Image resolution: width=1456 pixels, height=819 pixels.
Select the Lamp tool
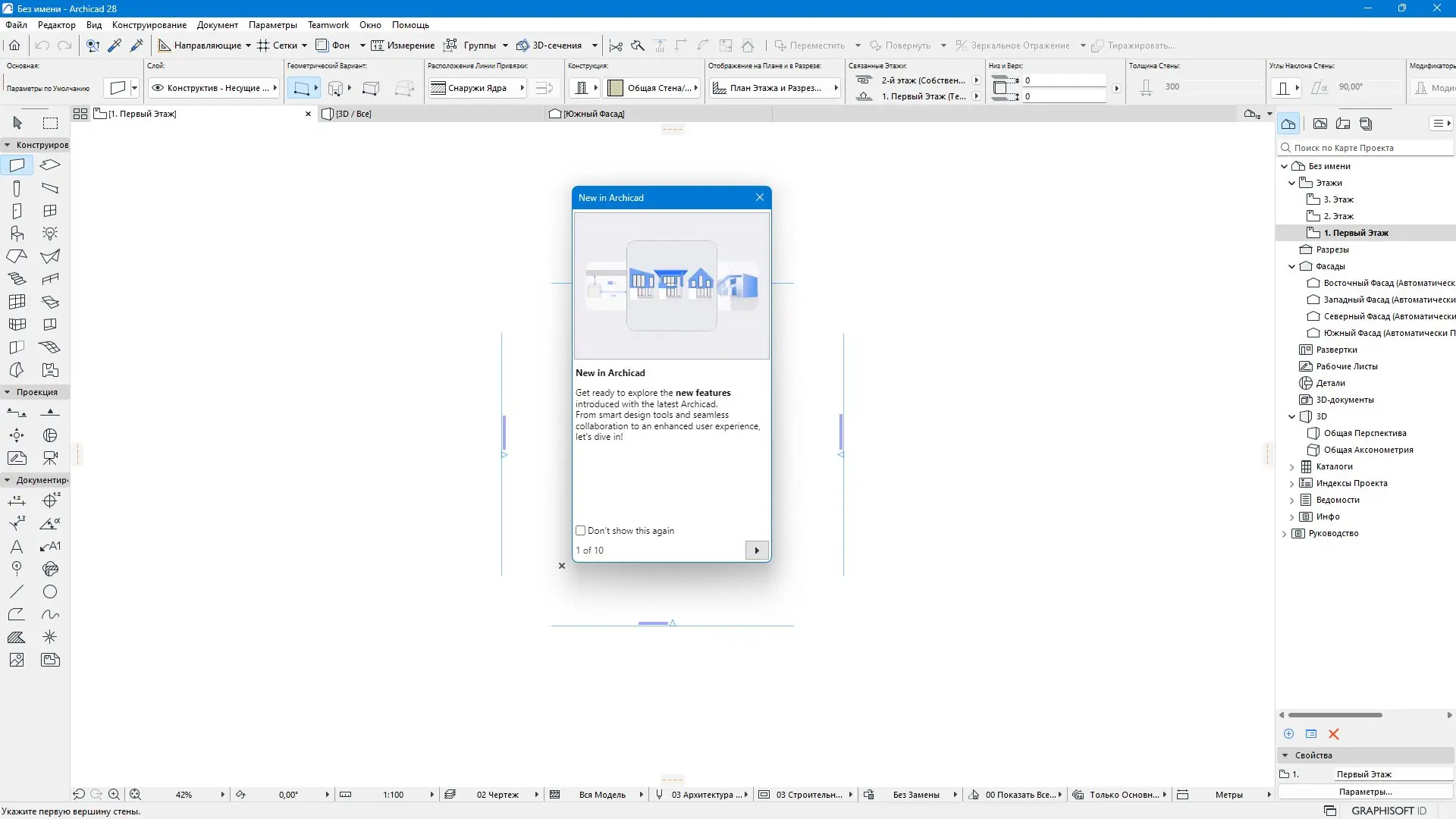(50, 234)
